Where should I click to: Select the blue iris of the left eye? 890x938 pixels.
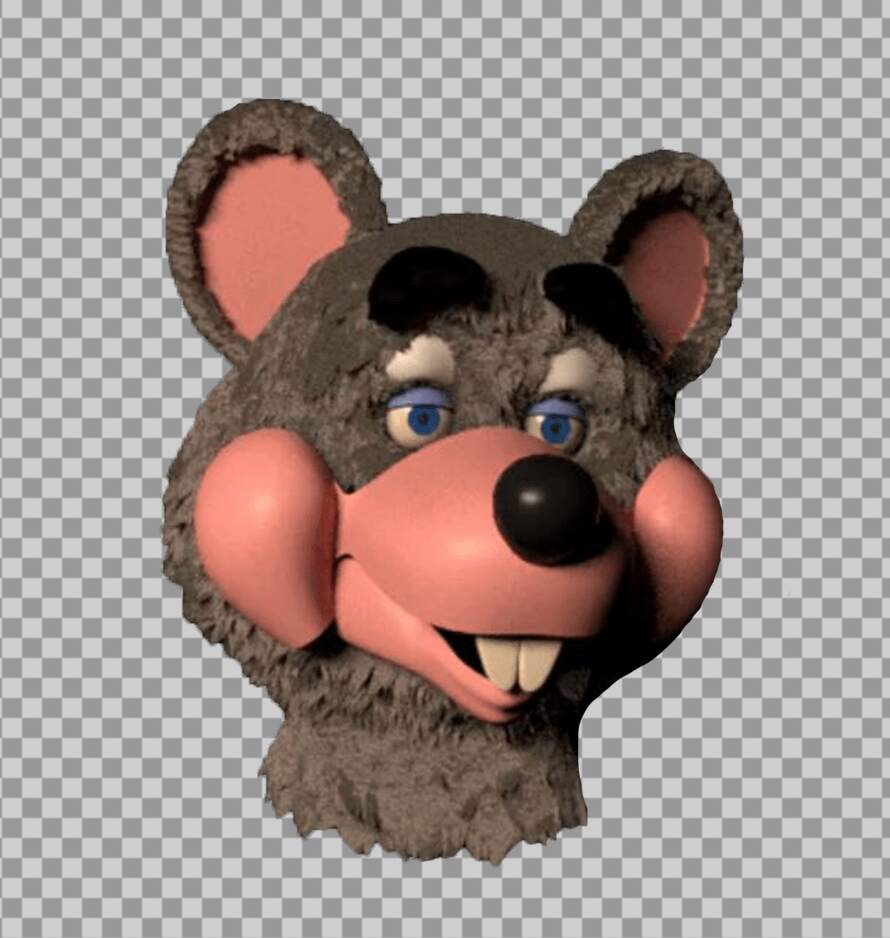(425, 421)
